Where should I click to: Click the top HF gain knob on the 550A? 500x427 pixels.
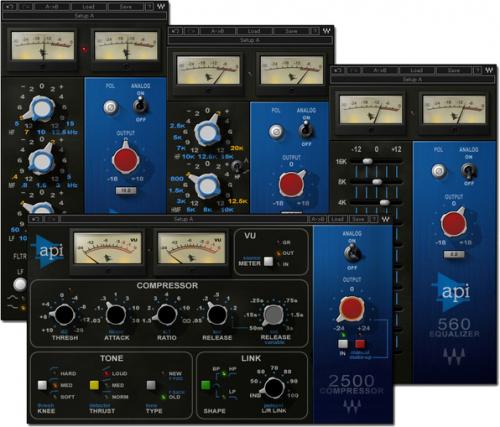41,109
